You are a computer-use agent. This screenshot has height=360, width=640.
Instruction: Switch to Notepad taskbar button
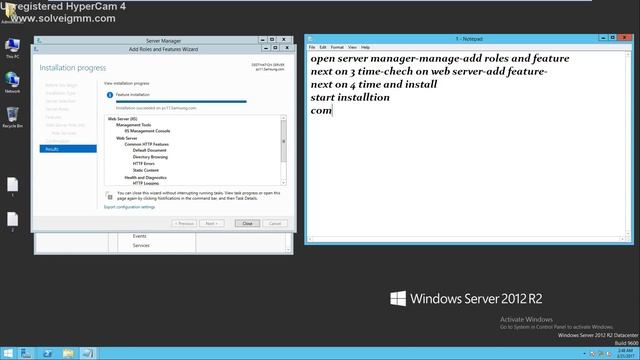pos(88,353)
